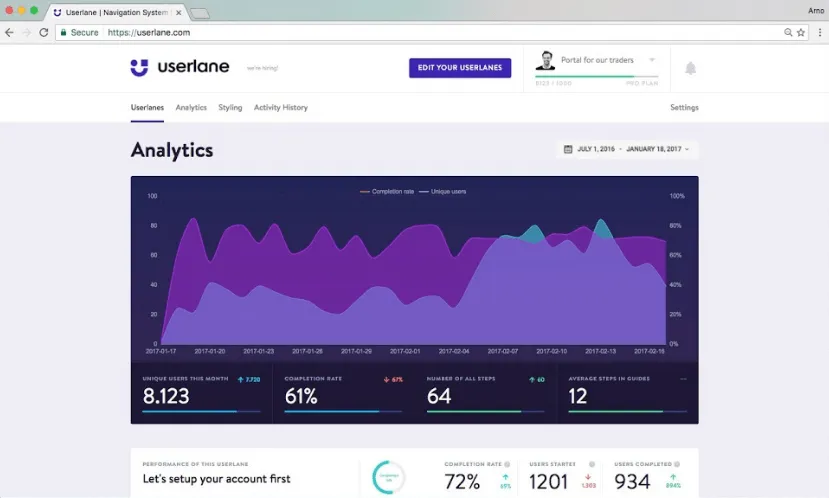This screenshot has width=829, height=498.
Task: Click the 12 average steps value
Action: [577, 396]
